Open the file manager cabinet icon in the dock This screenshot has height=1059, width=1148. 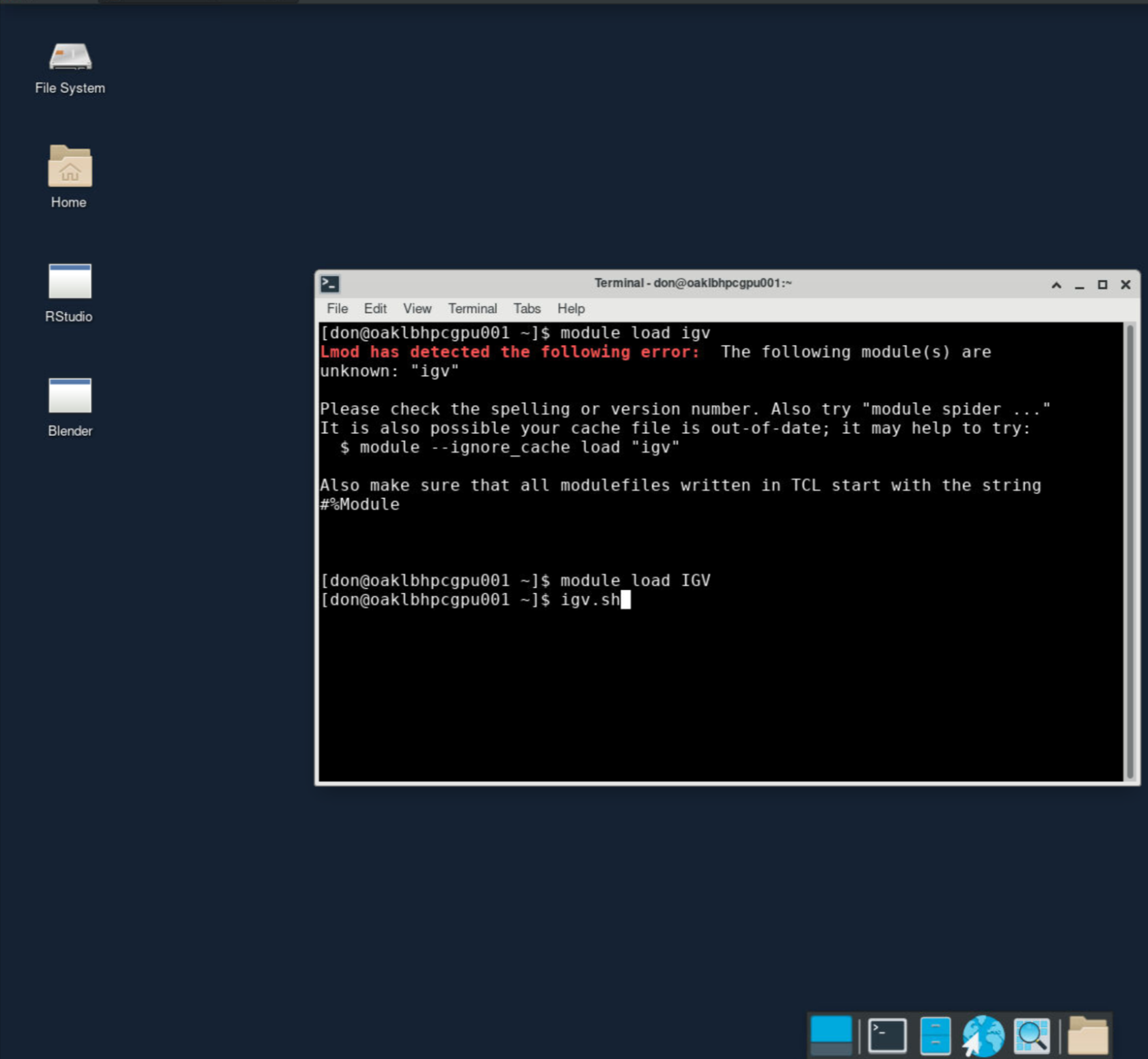(x=935, y=1035)
